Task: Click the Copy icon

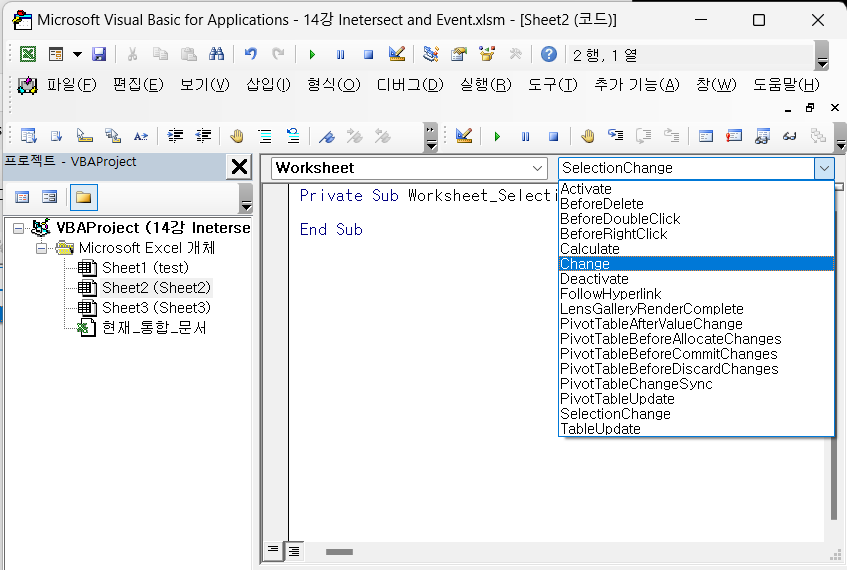Action: click(x=160, y=55)
